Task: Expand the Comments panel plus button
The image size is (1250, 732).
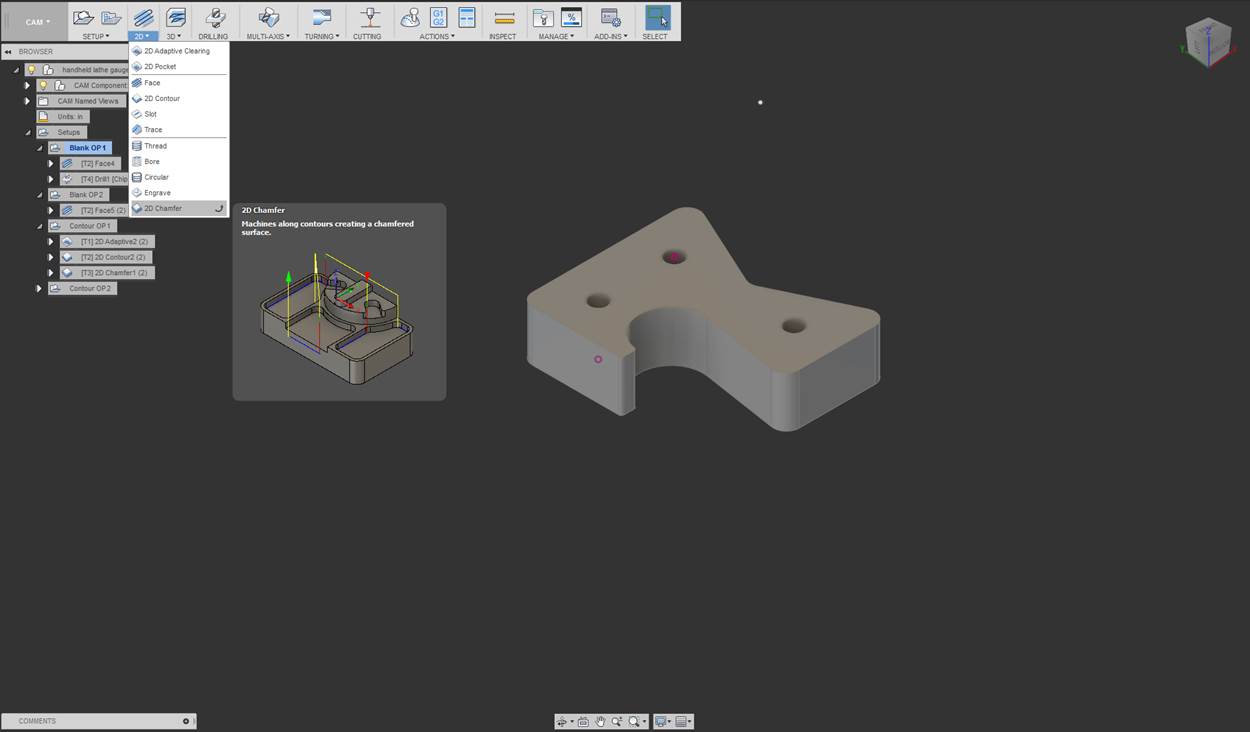Action: pos(186,721)
